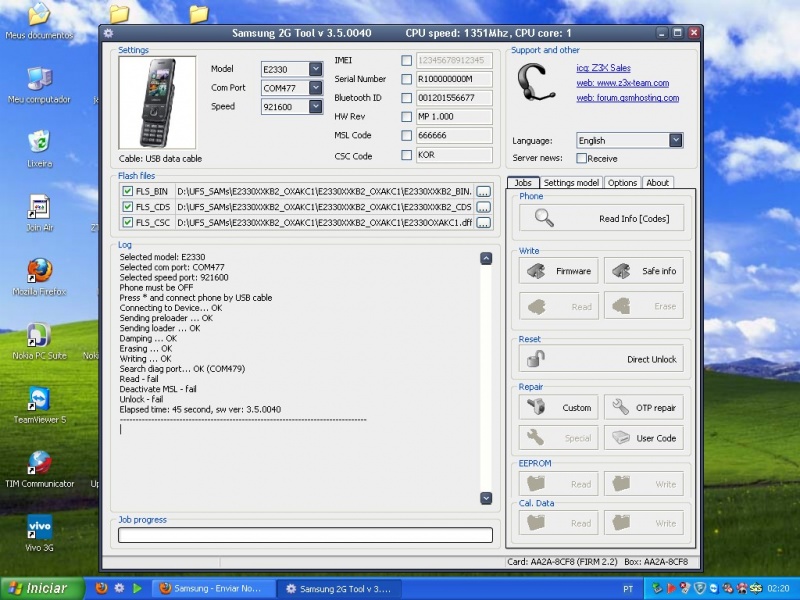Click the IMEI input field

pyautogui.click(x=454, y=60)
